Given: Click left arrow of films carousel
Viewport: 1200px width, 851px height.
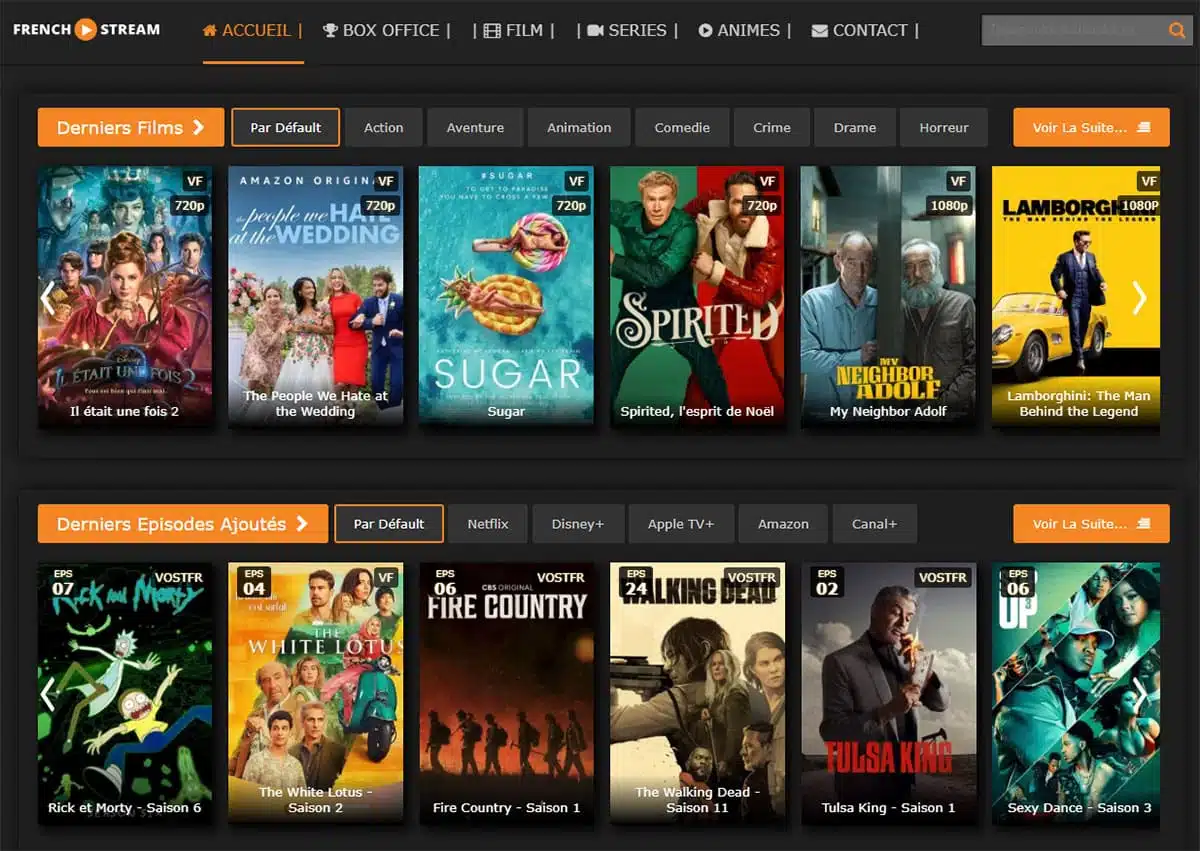Looking at the screenshot, I should tap(48, 297).
